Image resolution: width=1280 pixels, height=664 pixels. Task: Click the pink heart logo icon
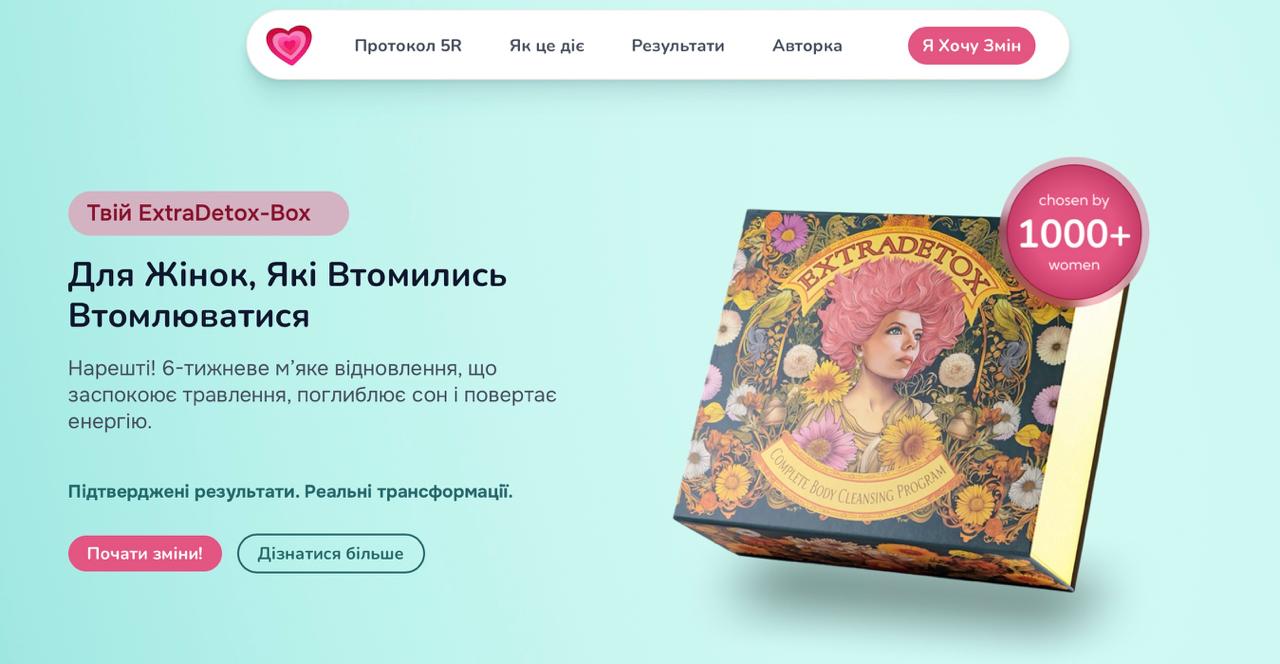click(289, 45)
